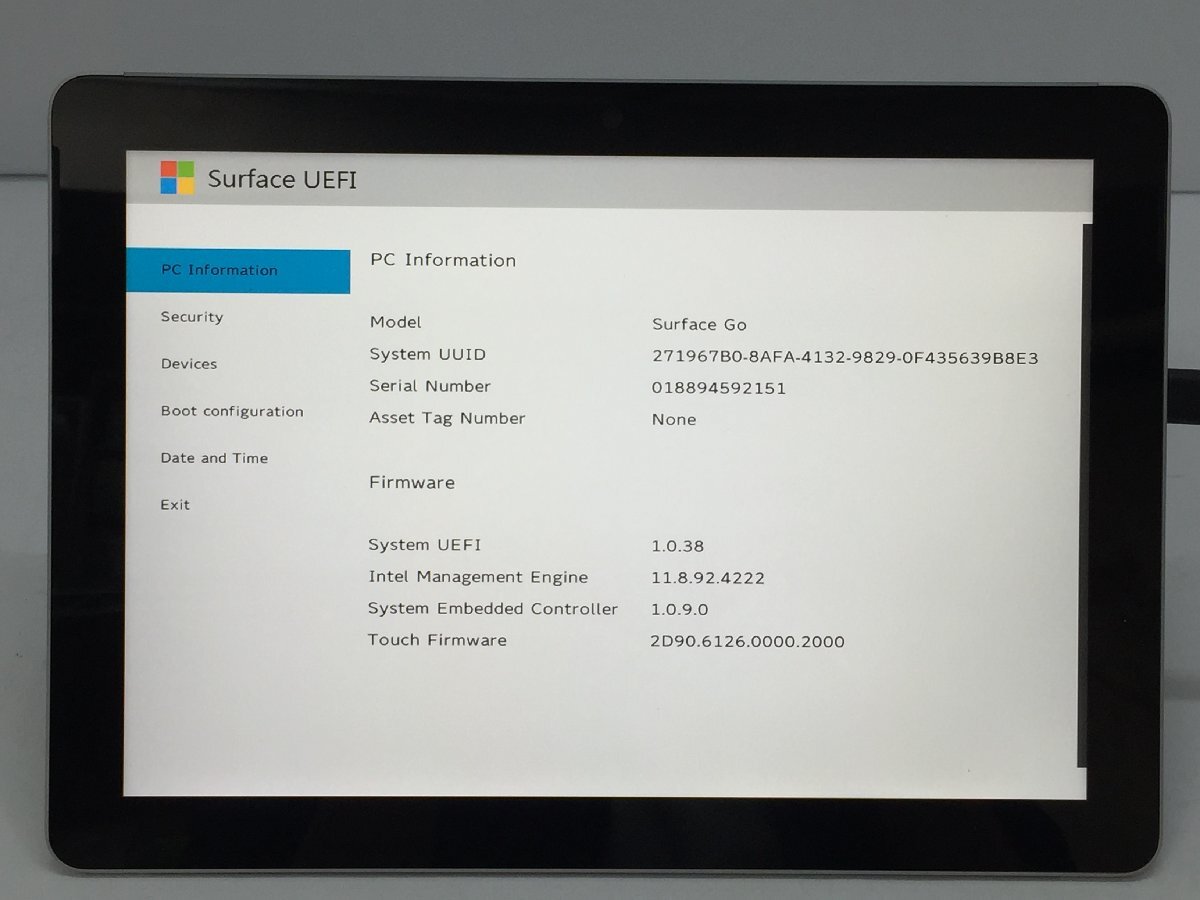Select the Asset Tag Number label

click(447, 418)
